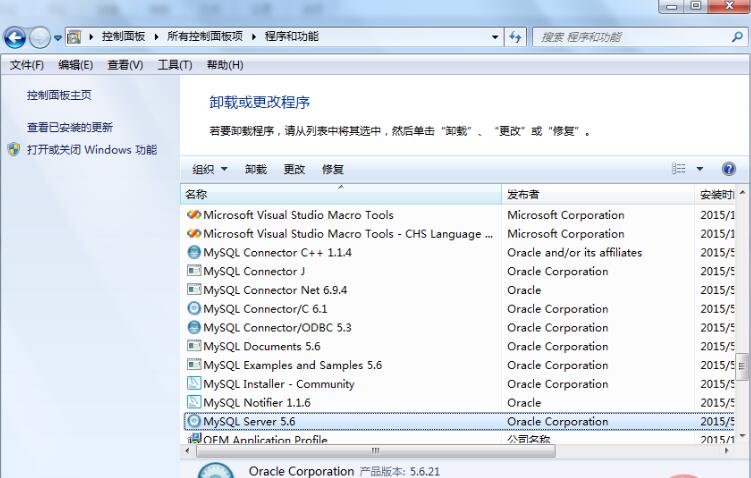Open the 文件(F) menu
This screenshot has width=751, height=478.
point(27,65)
